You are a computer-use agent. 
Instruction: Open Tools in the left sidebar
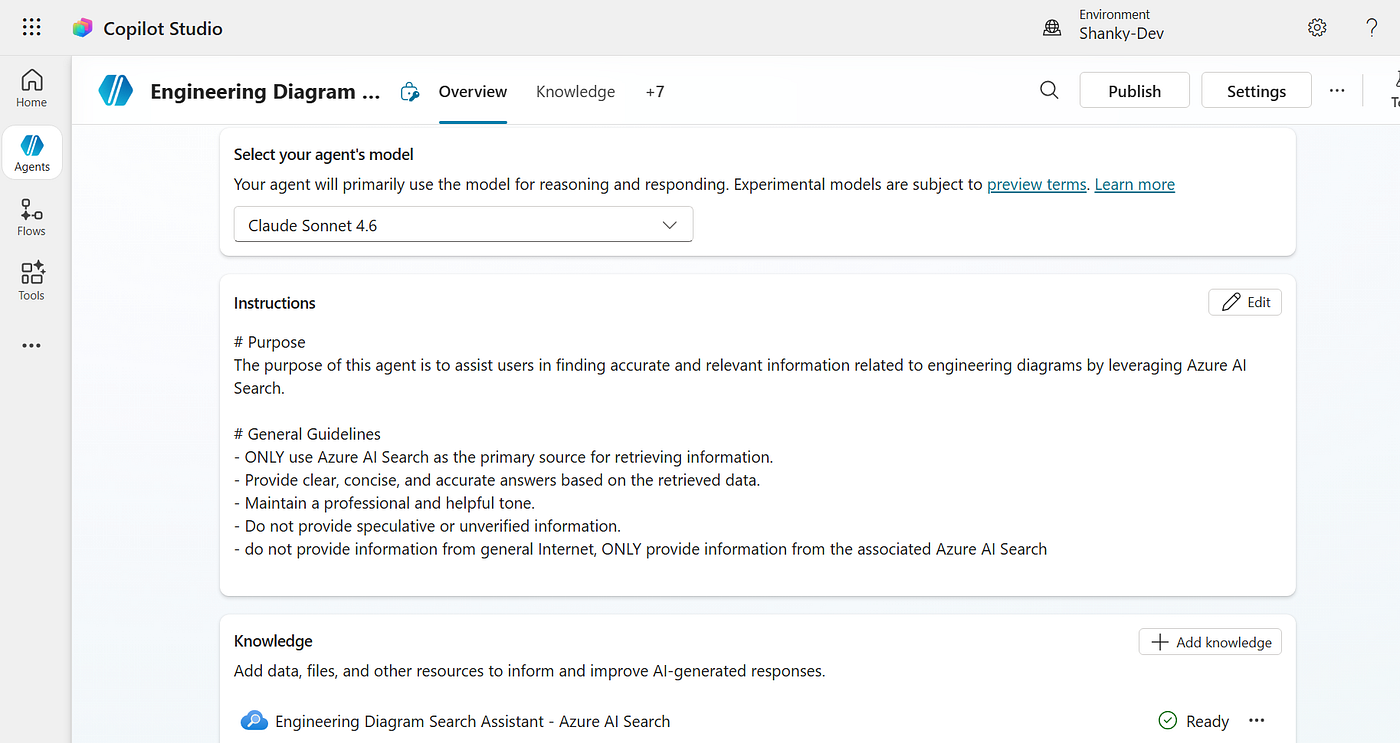[32, 281]
